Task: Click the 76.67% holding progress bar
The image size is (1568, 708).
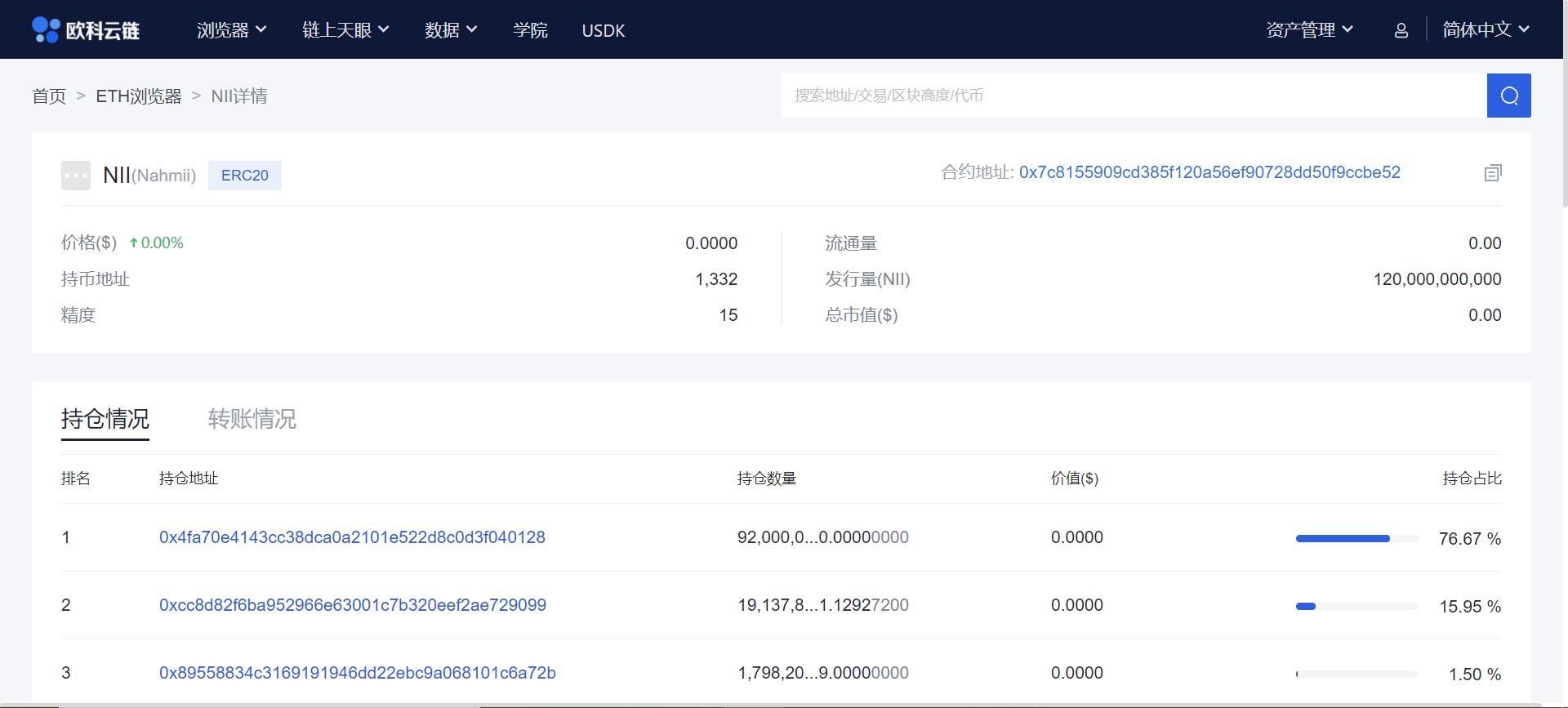Action: pos(1357,539)
